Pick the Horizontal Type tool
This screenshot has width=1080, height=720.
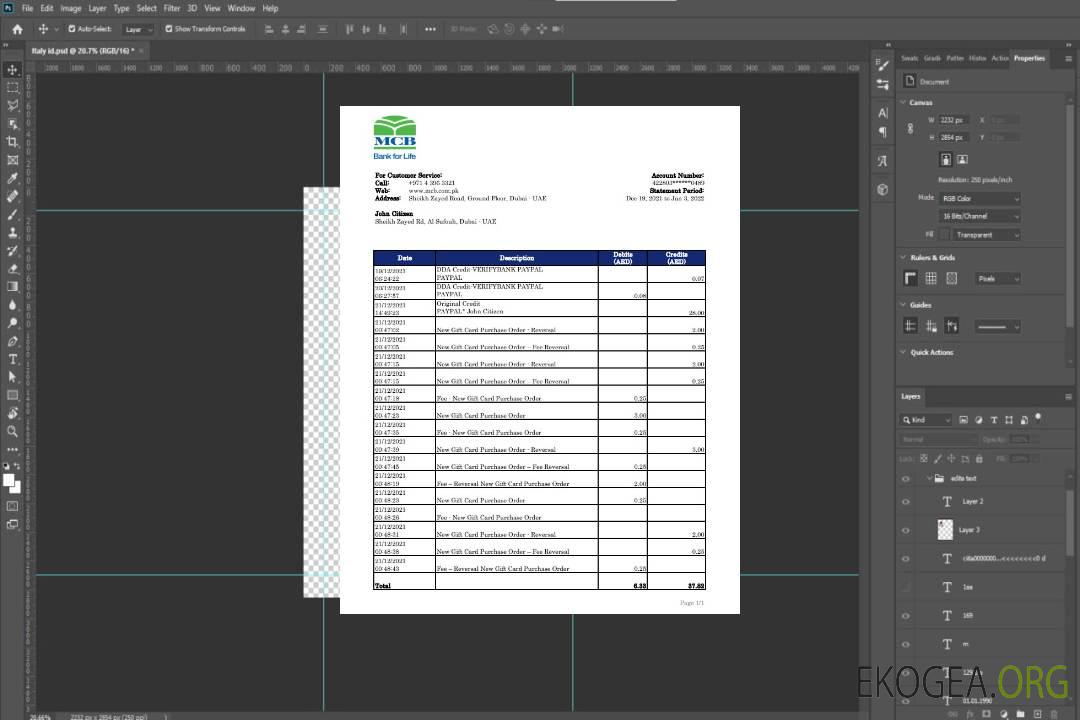pos(13,359)
